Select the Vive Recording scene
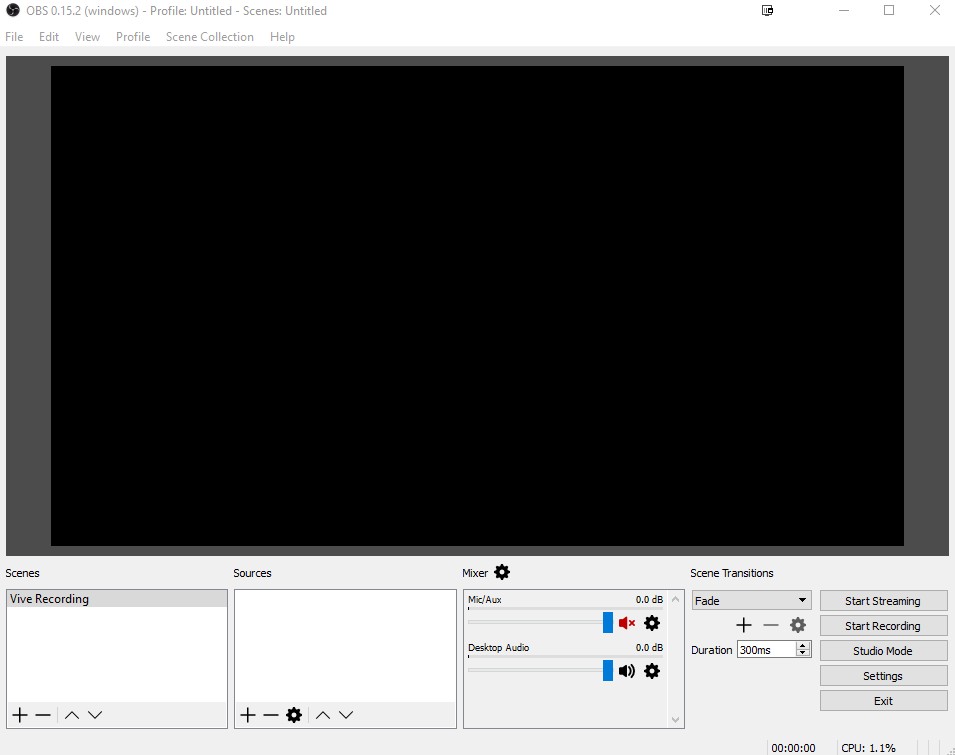Viewport: 955px width, 755px height. 117,599
